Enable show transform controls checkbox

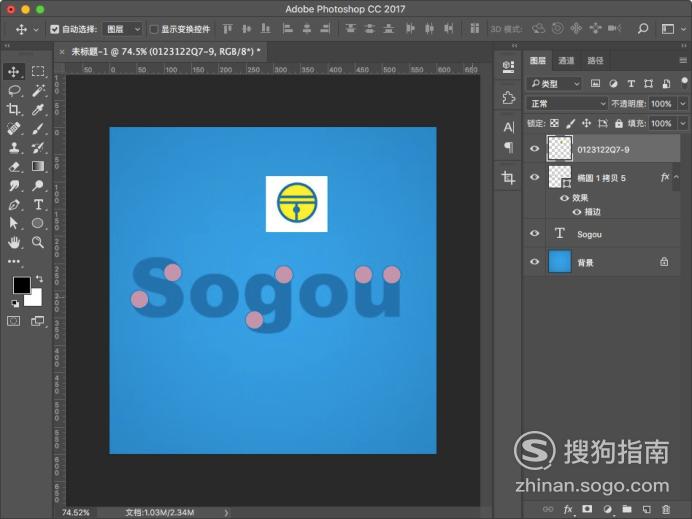coord(154,29)
